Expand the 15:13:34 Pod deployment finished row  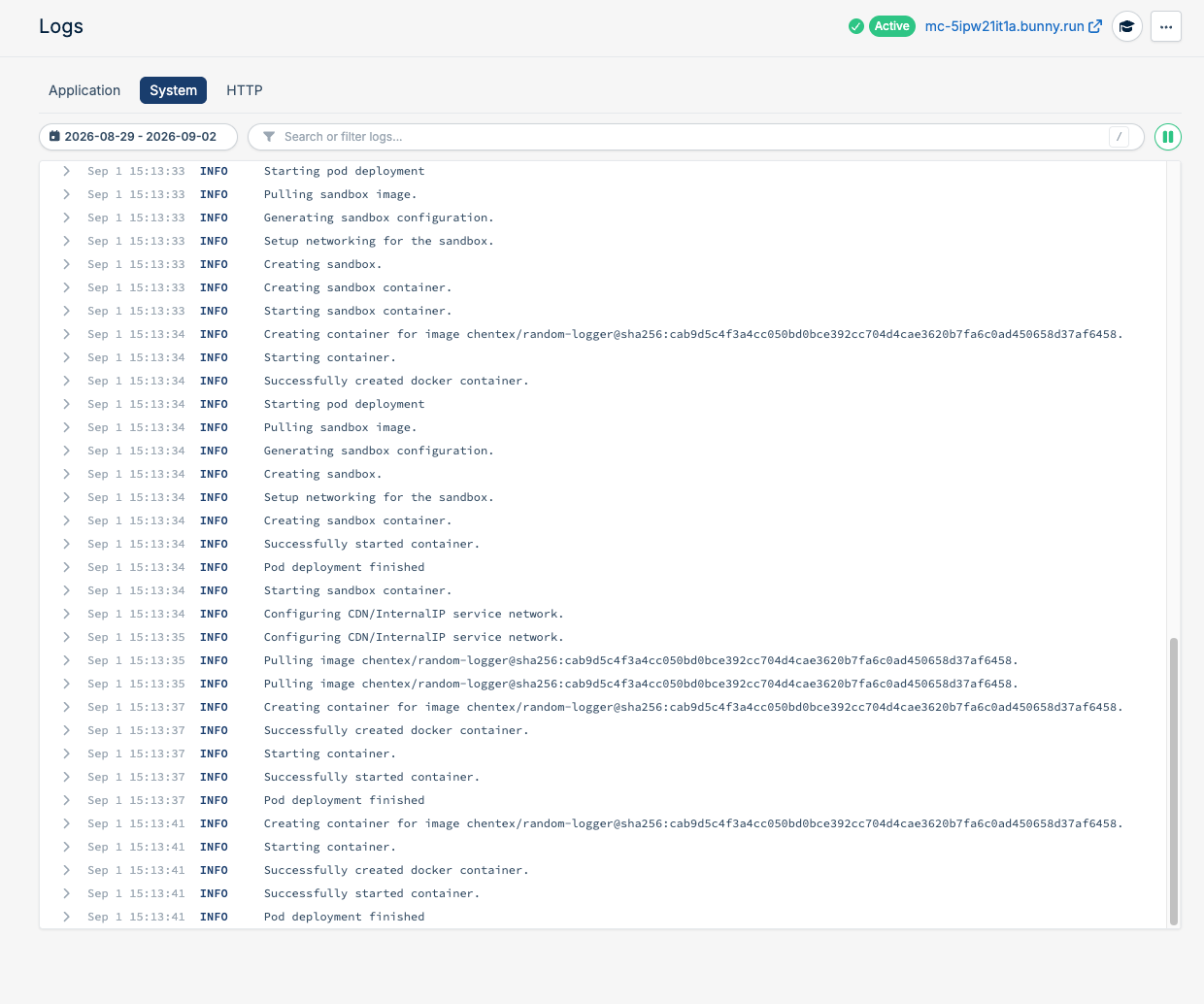point(66,567)
